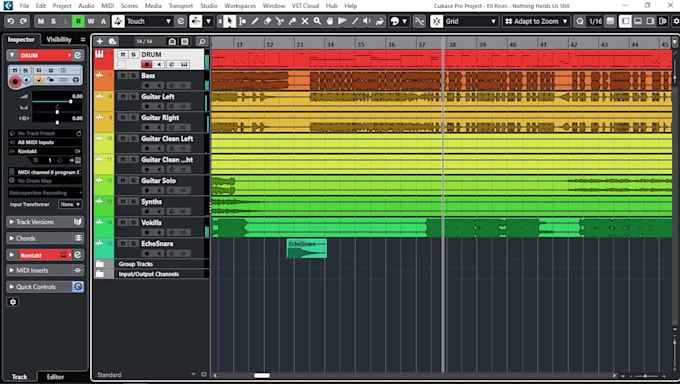Select the Range Selection tool
The height and width of the screenshot is (384, 680).
pyautogui.click(x=242, y=21)
